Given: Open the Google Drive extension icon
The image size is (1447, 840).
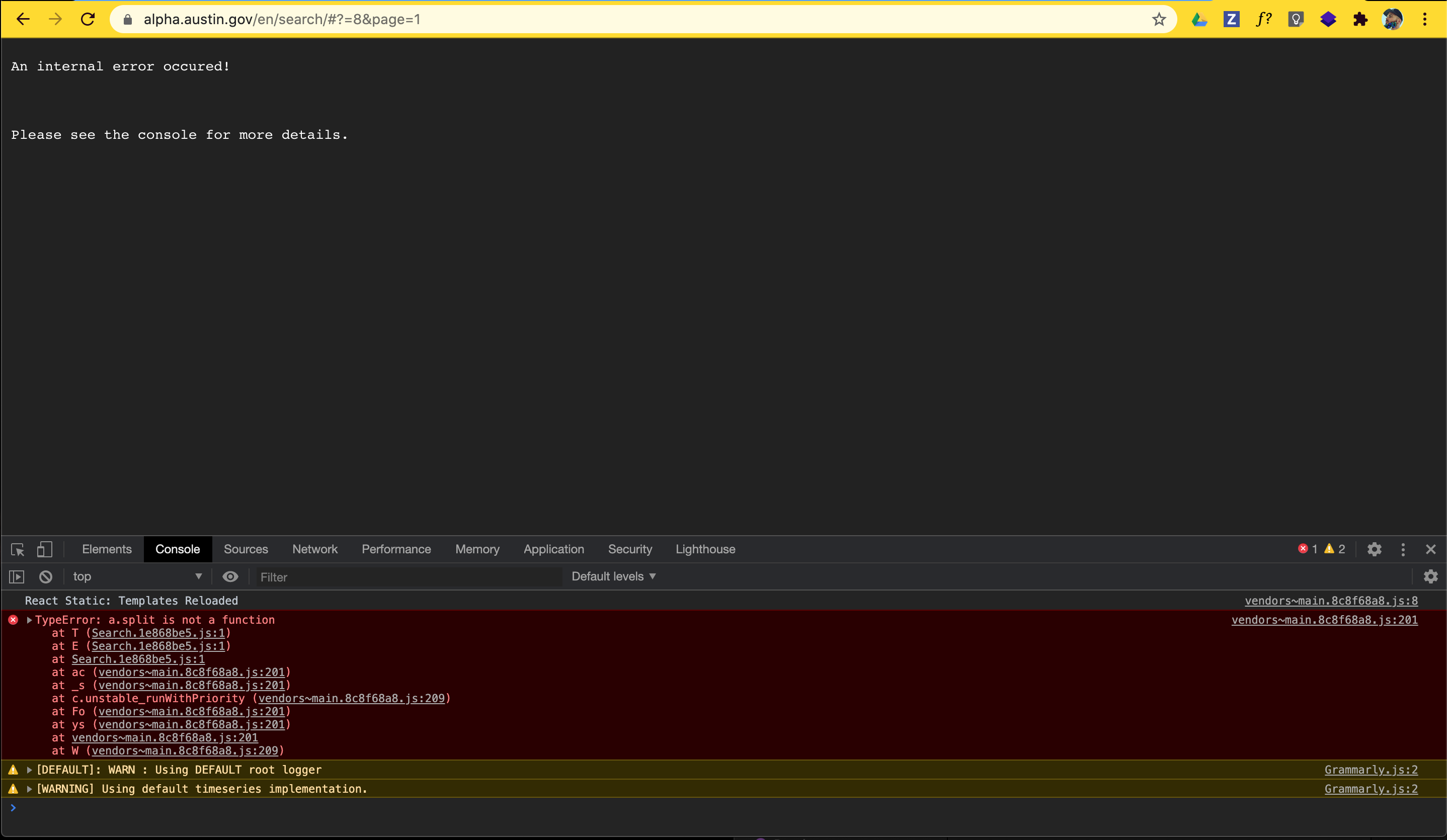Looking at the screenshot, I should (1199, 20).
